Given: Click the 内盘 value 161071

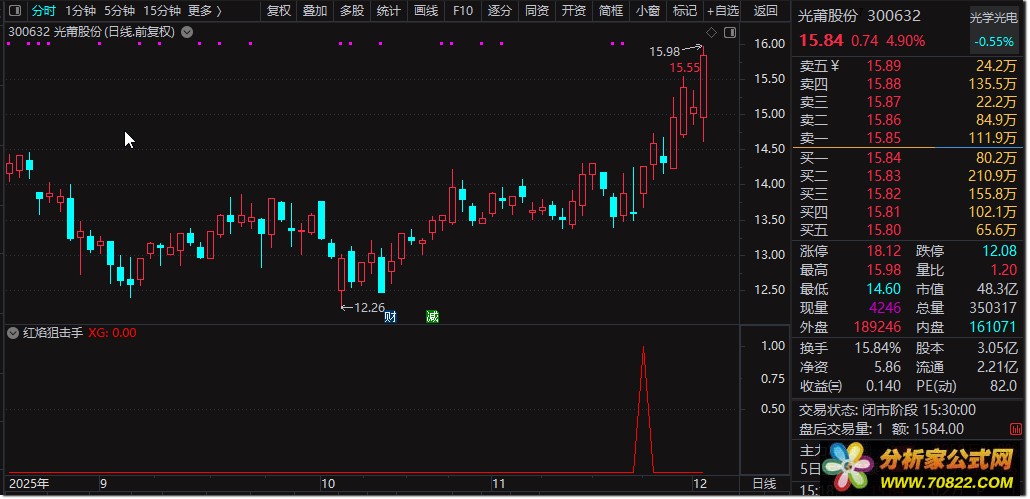Looking at the screenshot, I should click(993, 326).
